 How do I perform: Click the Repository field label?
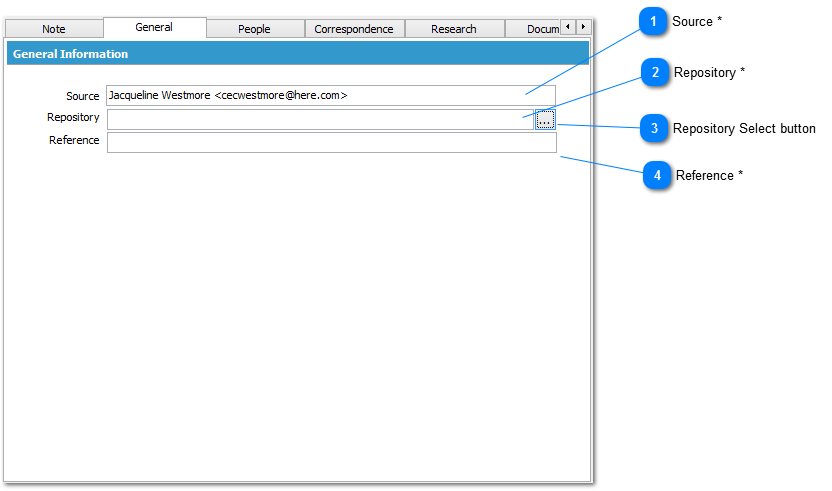73,118
